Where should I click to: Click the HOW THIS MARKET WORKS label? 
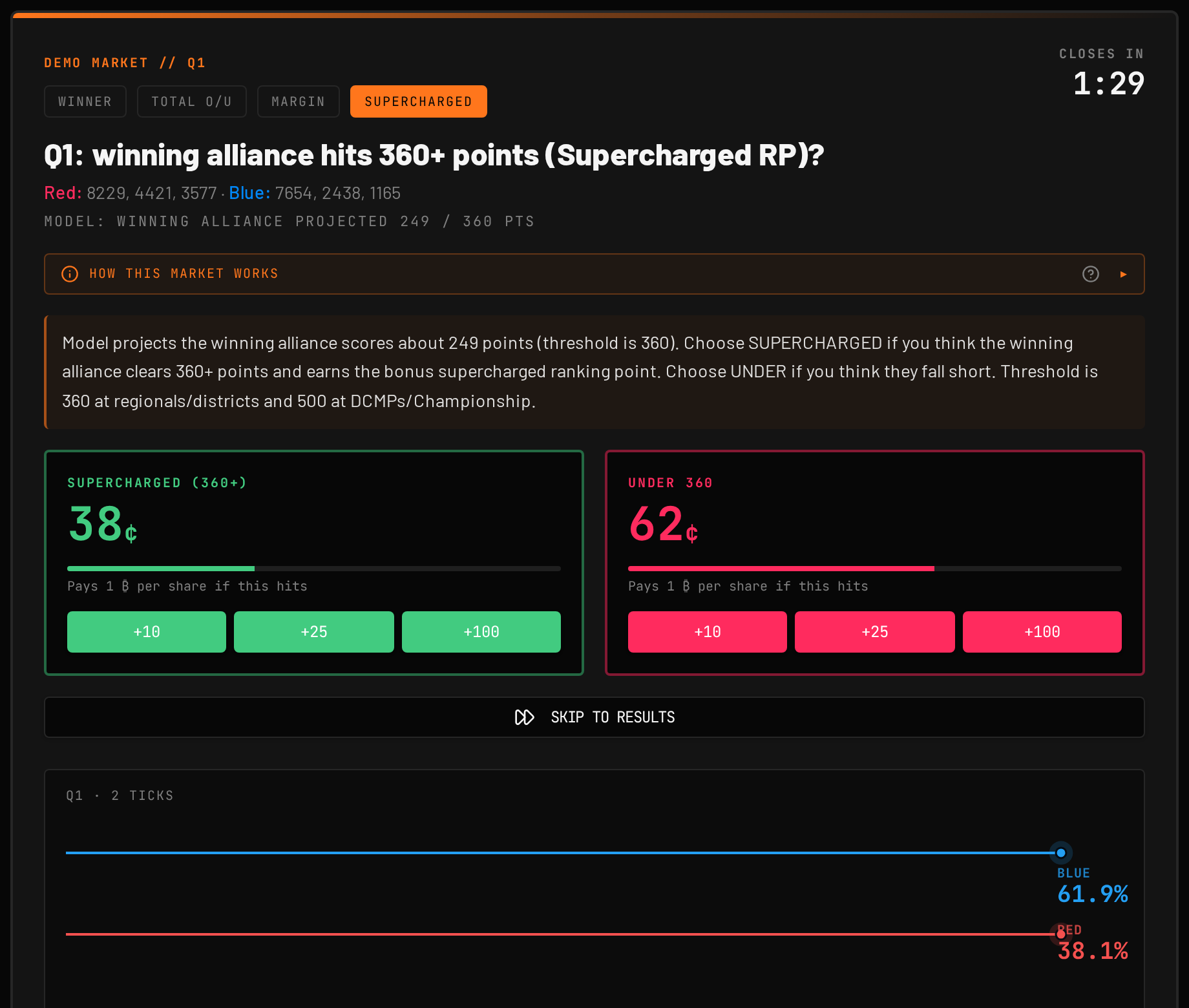click(184, 274)
